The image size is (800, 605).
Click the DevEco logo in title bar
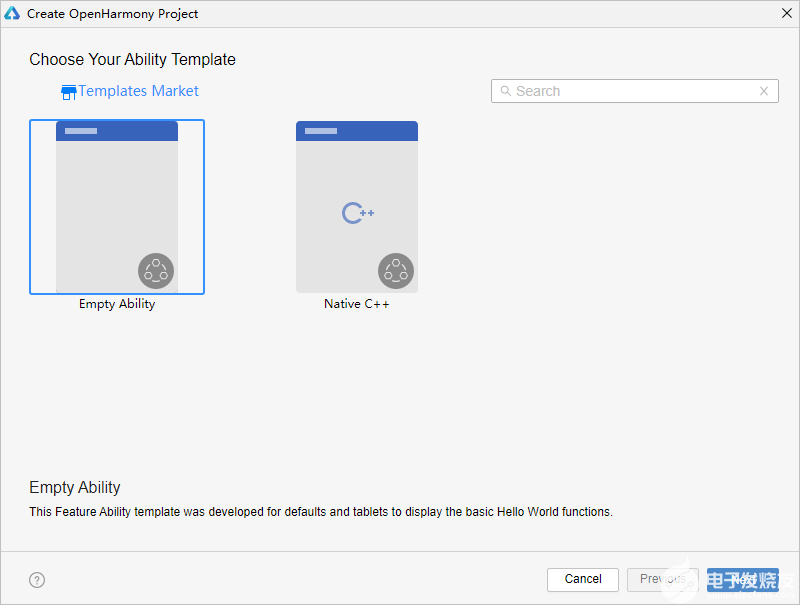(12, 13)
